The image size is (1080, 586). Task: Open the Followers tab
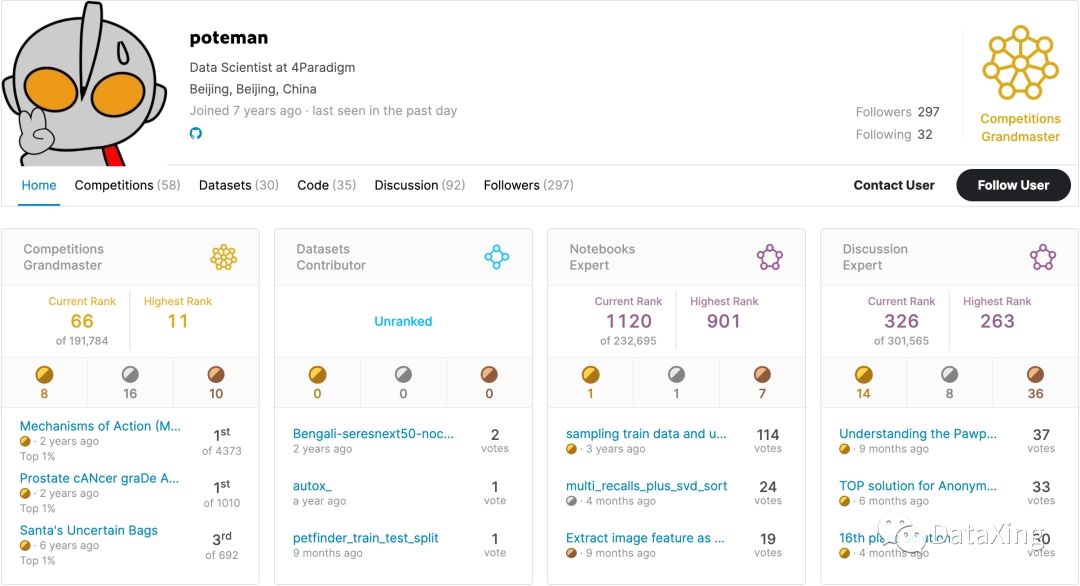pos(527,185)
